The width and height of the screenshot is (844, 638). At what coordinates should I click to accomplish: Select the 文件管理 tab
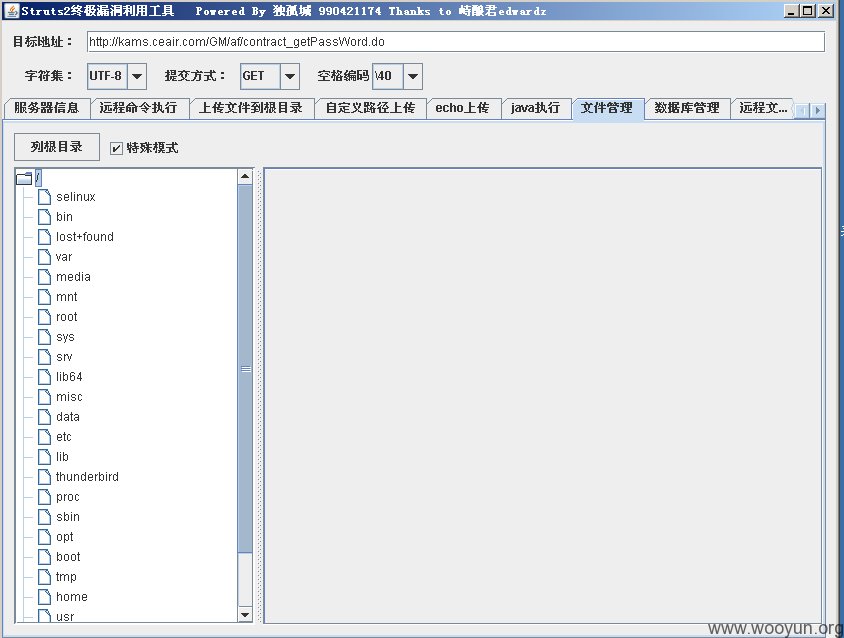tap(607, 108)
